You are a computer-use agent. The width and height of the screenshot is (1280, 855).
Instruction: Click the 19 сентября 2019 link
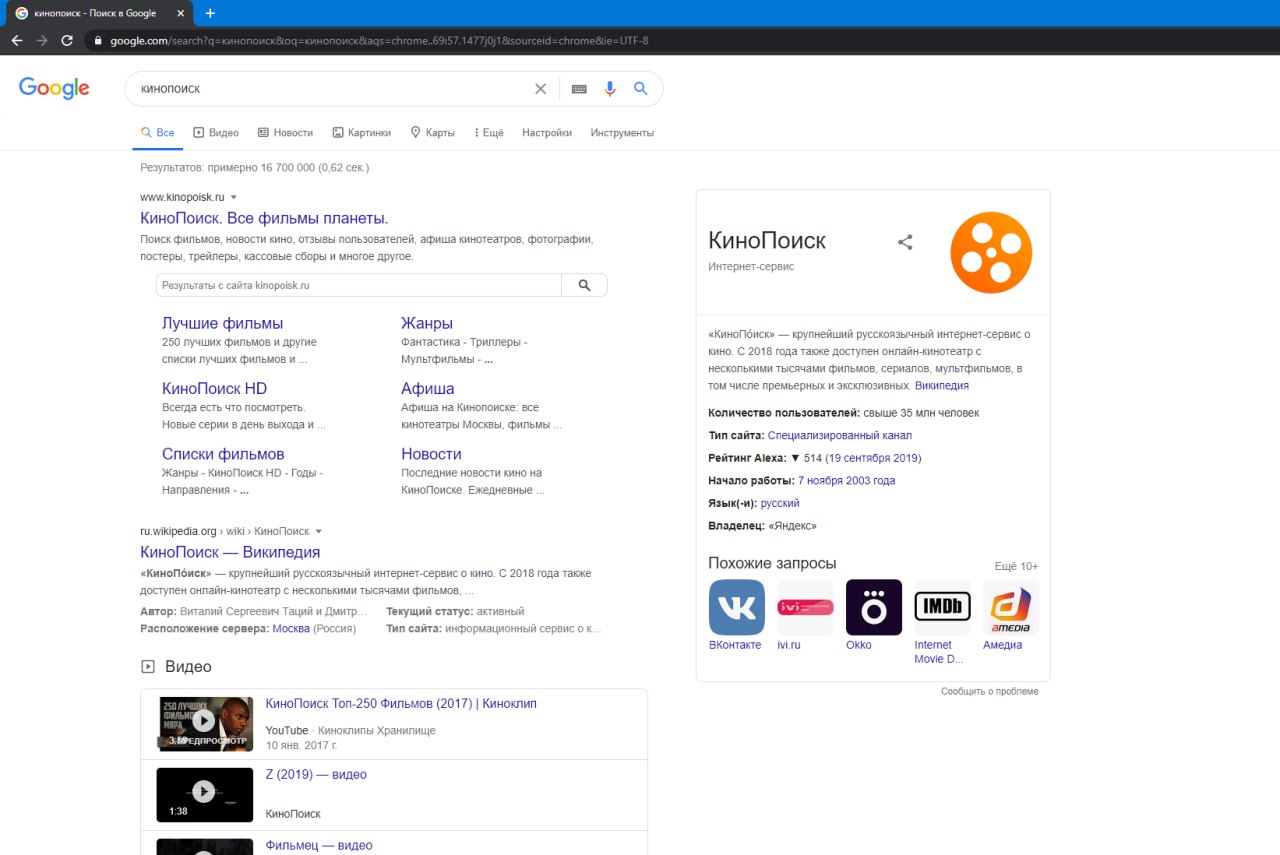pos(873,458)
